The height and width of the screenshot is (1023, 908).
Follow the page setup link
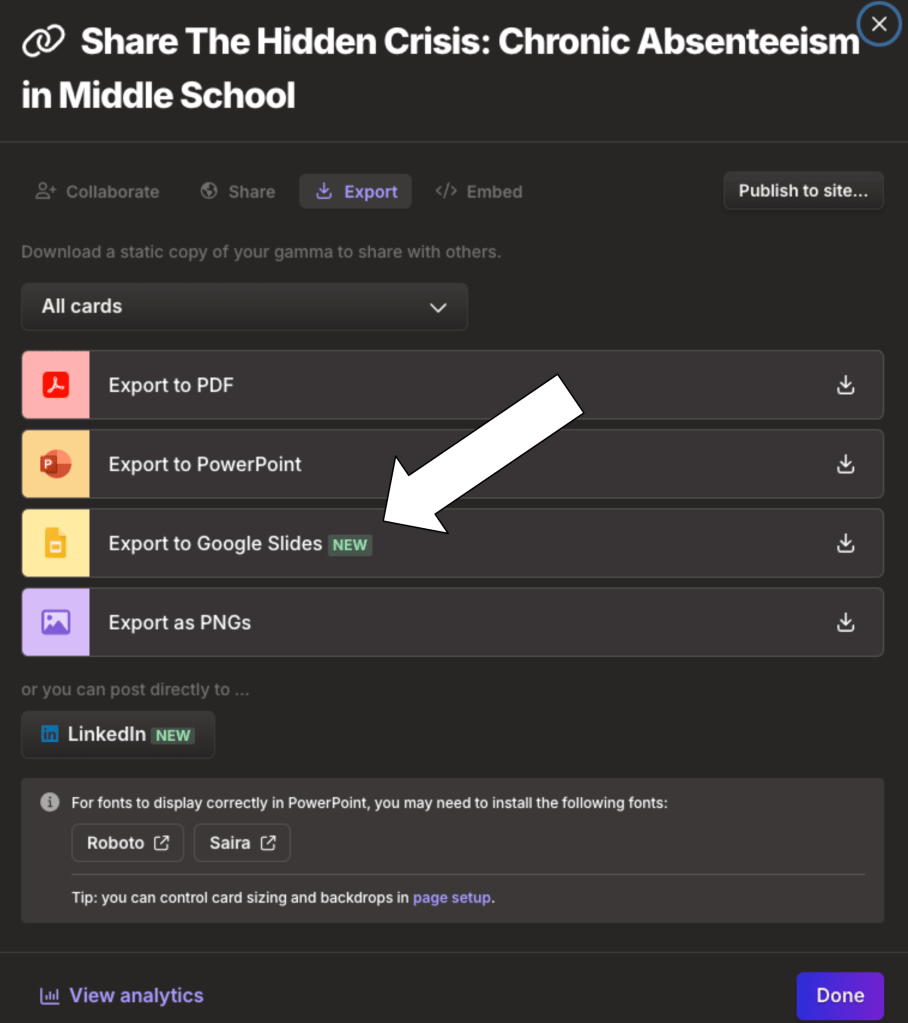point(452,897)
